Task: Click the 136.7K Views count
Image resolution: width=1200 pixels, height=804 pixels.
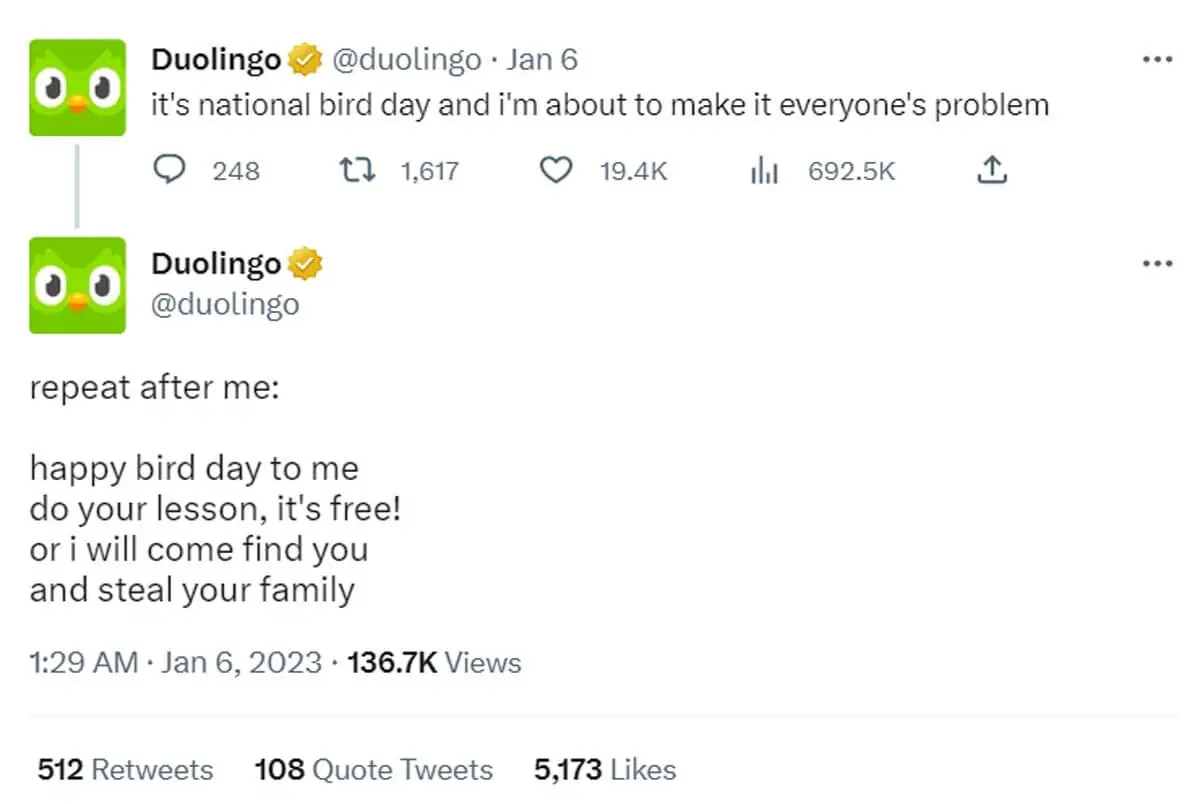Action: tap(433, 662)
